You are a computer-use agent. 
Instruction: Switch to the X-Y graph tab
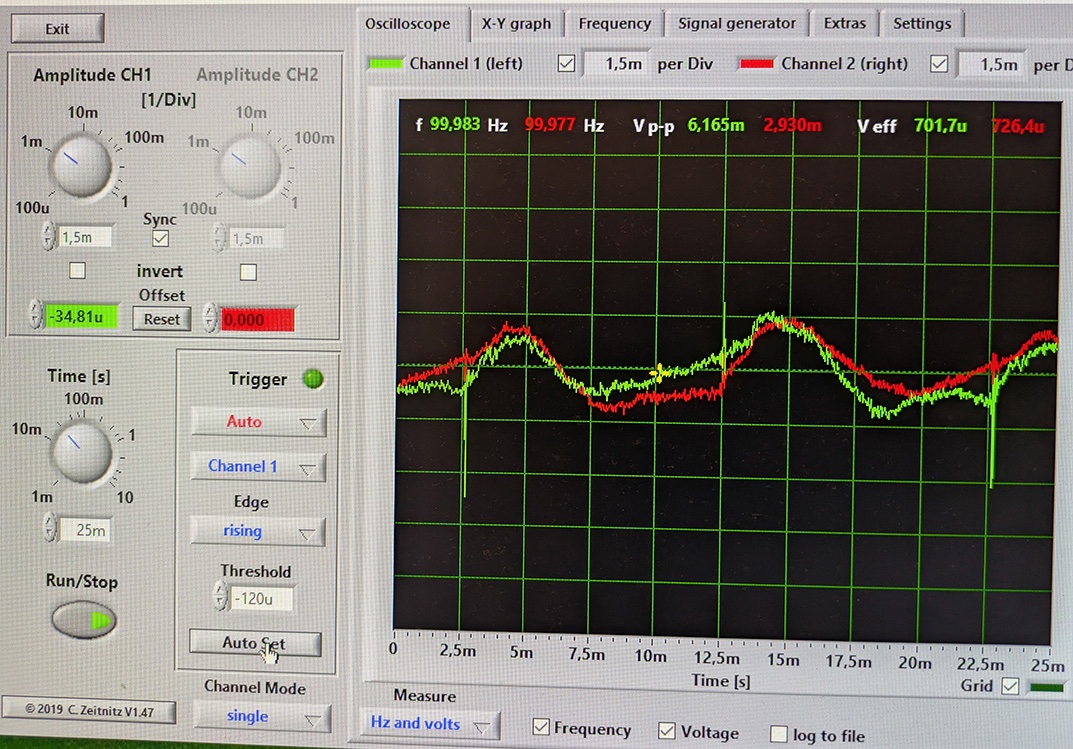[516, 24]
